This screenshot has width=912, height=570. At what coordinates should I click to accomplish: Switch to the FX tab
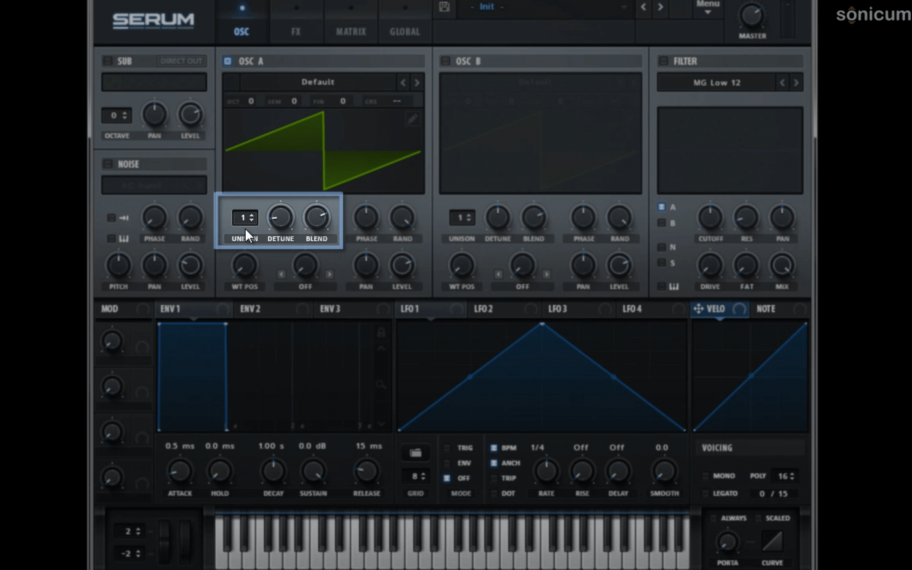pos(296,31)
